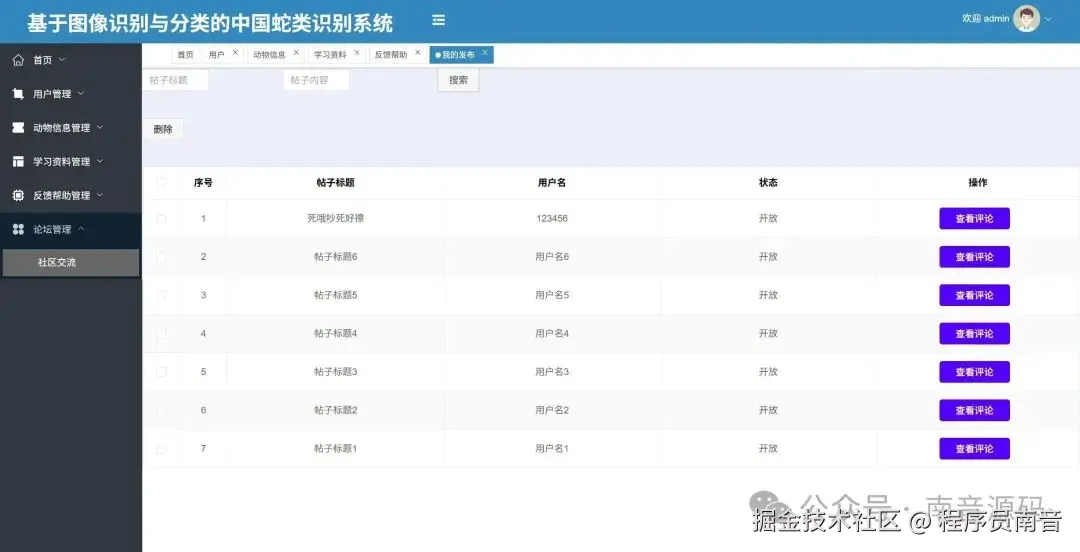Click the home icon in sidebar

pos(19,60)
